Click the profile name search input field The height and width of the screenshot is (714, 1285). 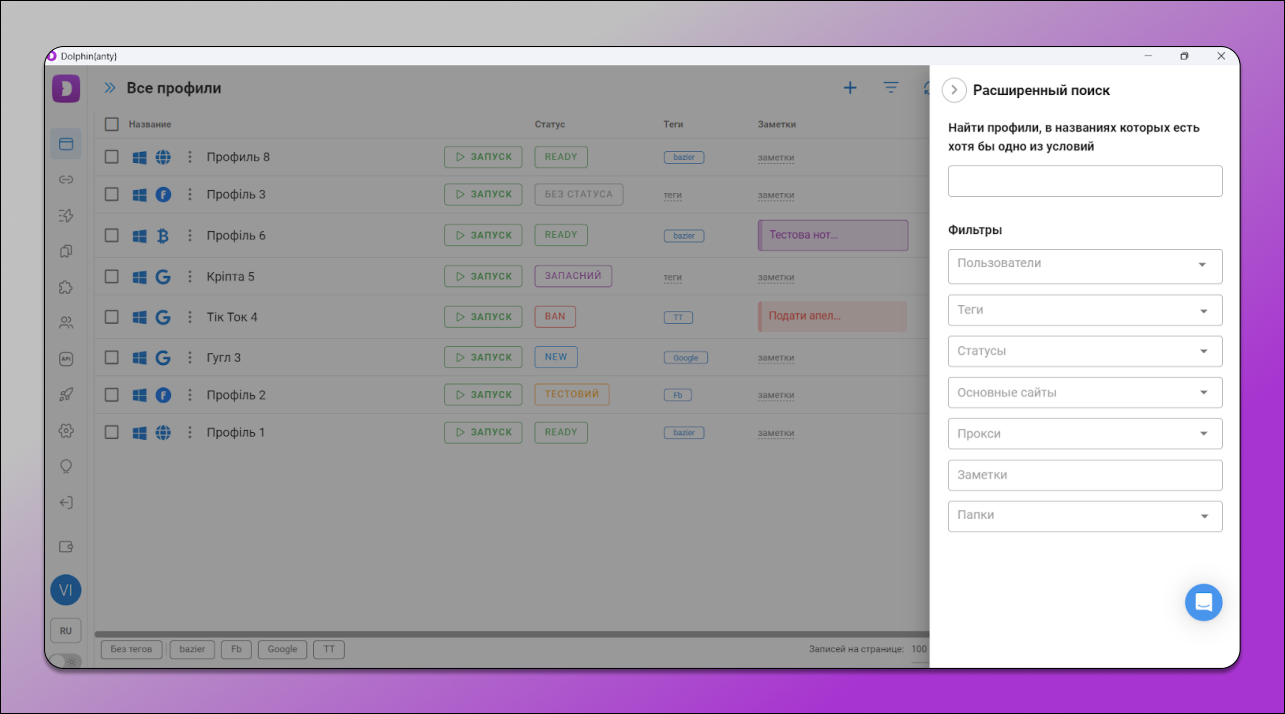pyautogui.click(x=1084, y=181)
